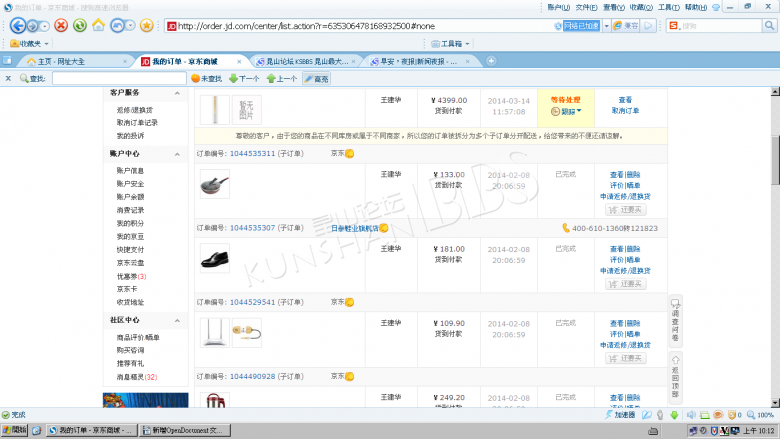
Task: Open 我的积分 in sidebar
Action: point(130,223)
